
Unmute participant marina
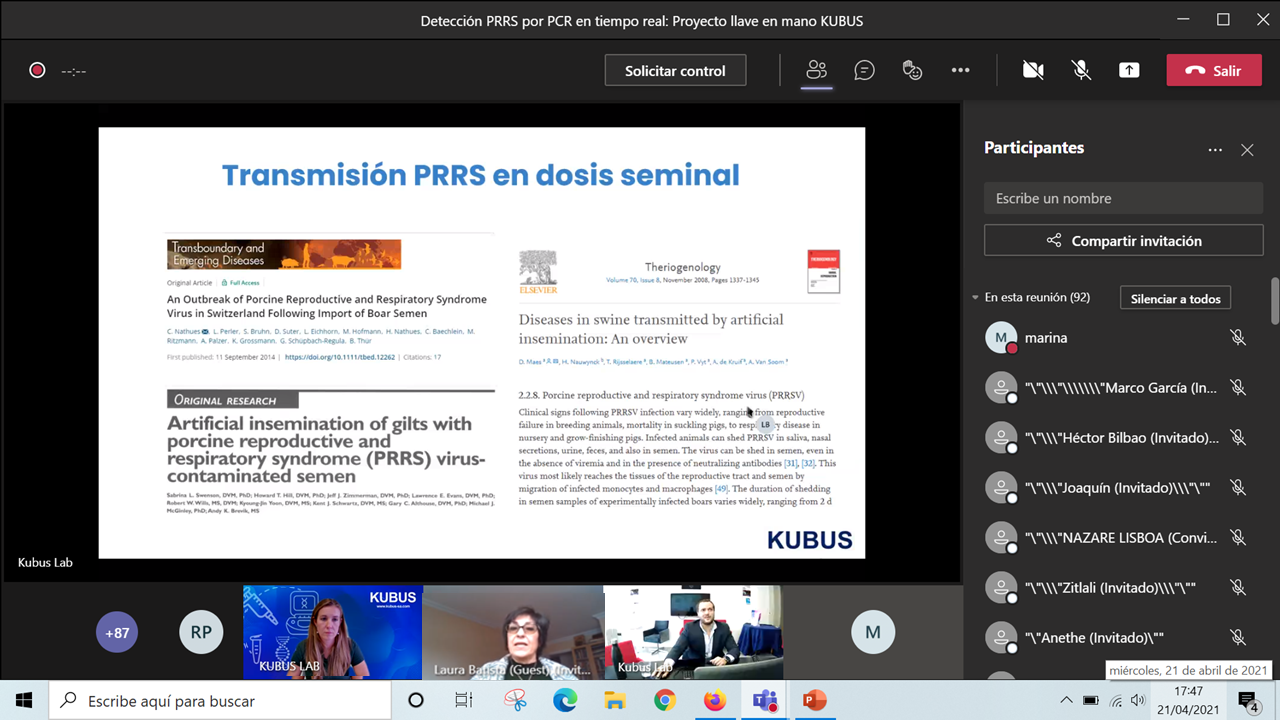[1239, 337]
